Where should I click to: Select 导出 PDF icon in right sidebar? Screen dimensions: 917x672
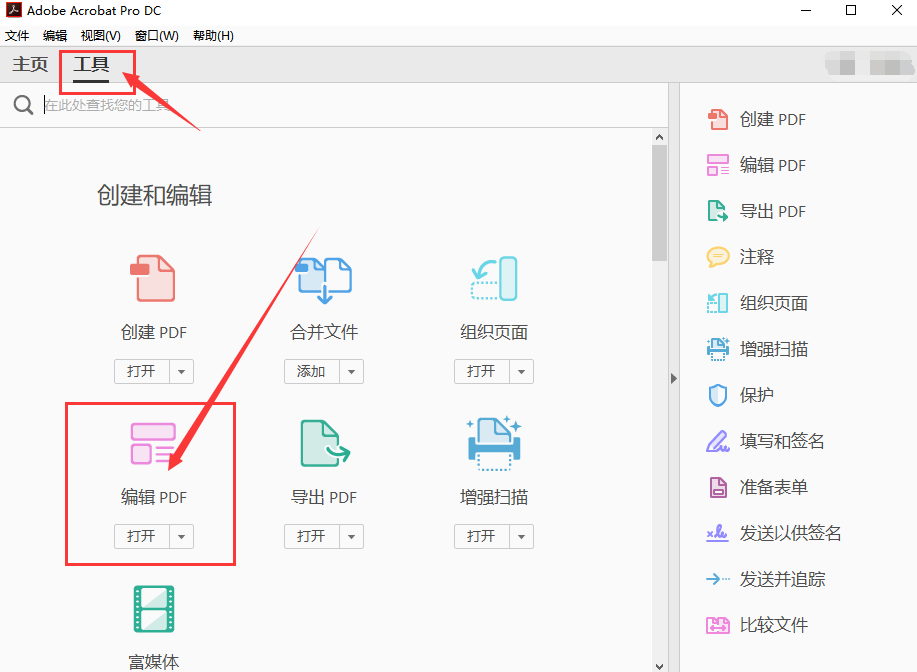pos(718,211)
